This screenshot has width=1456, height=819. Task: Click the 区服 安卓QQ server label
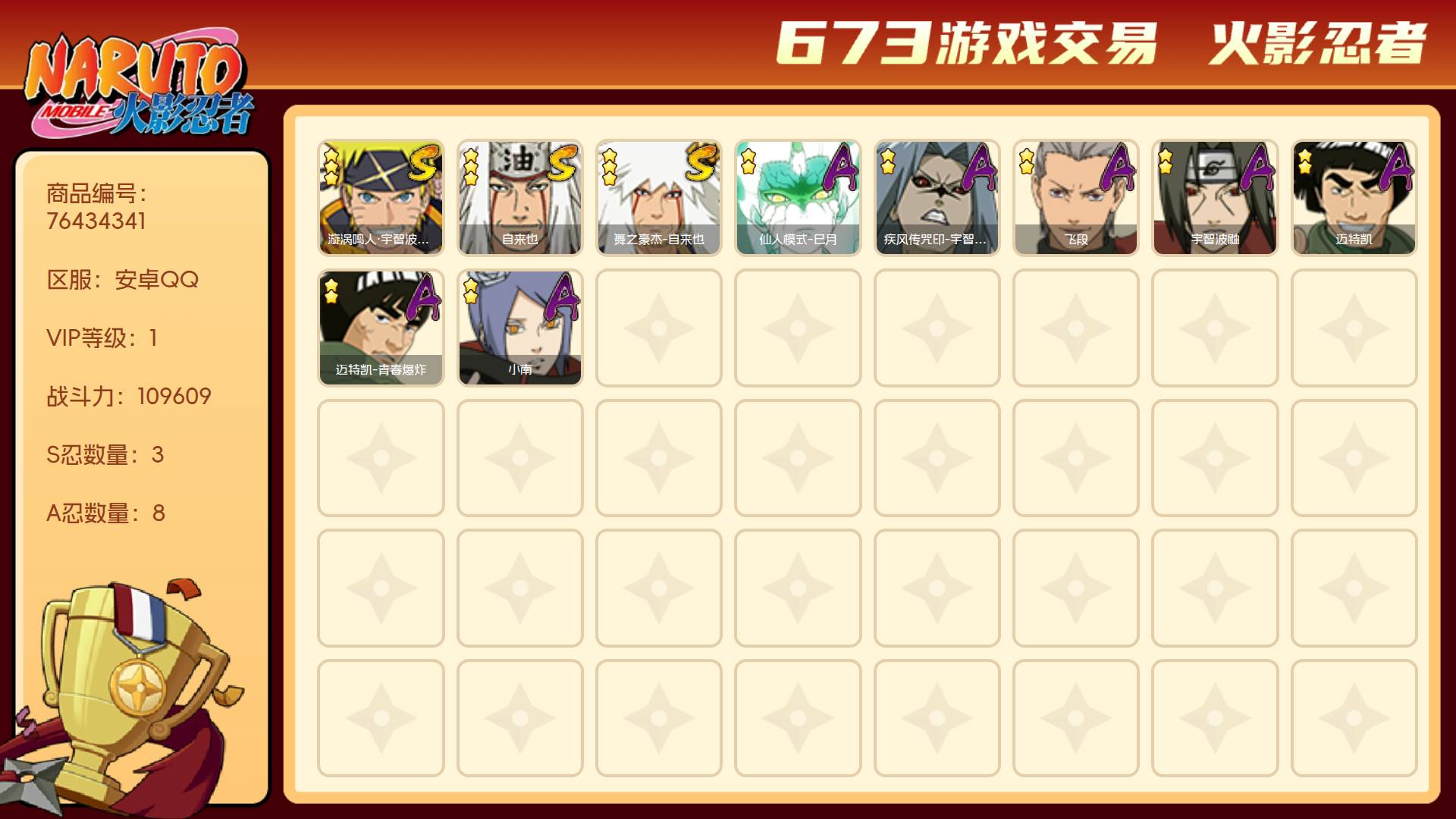(123, 280)
